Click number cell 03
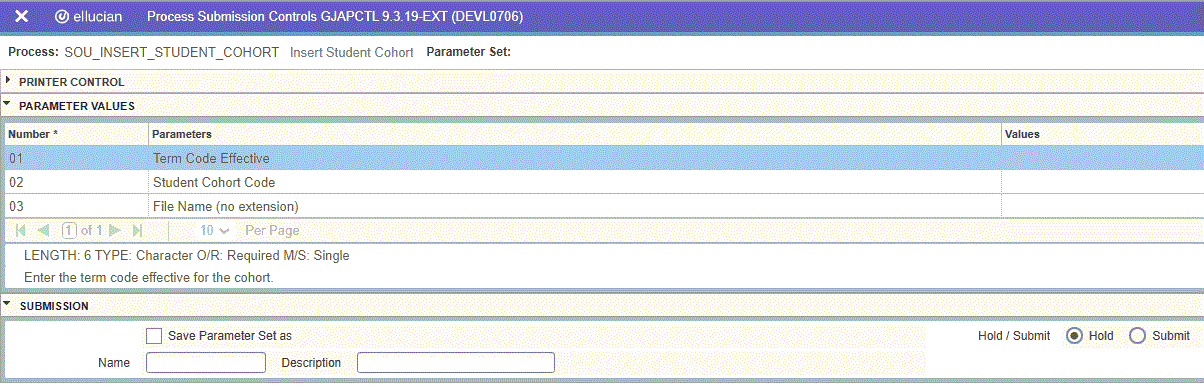 pyautogui.click(x=76, y=206)
